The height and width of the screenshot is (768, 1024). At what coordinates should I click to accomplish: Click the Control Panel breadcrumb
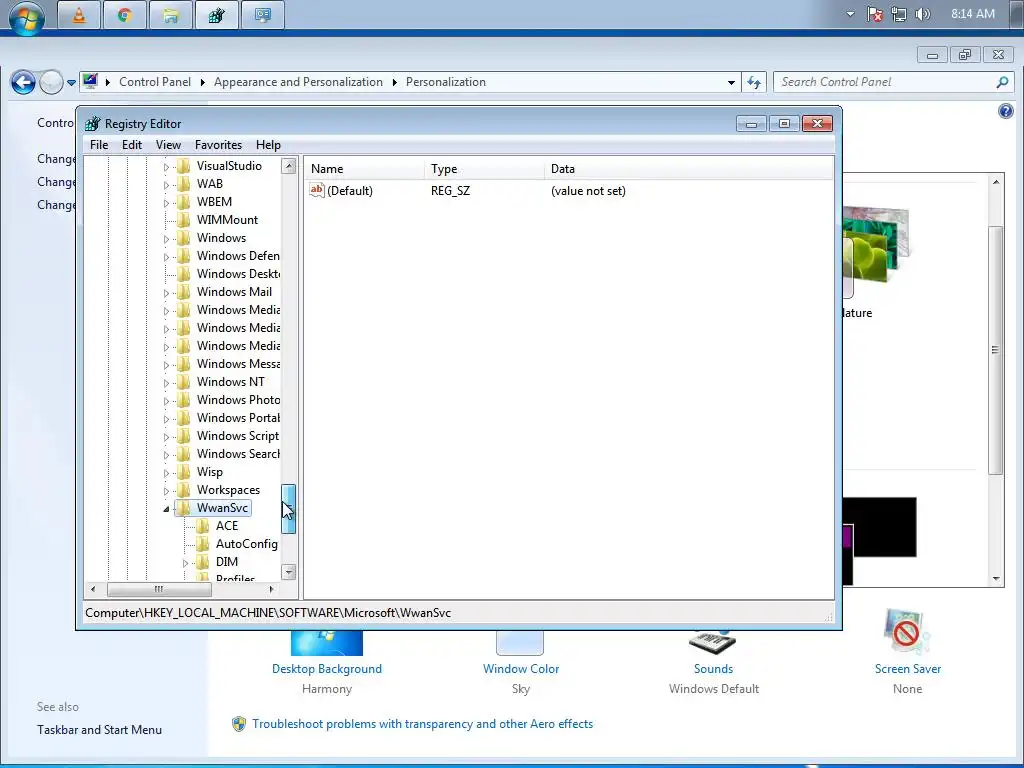(155, 82)
